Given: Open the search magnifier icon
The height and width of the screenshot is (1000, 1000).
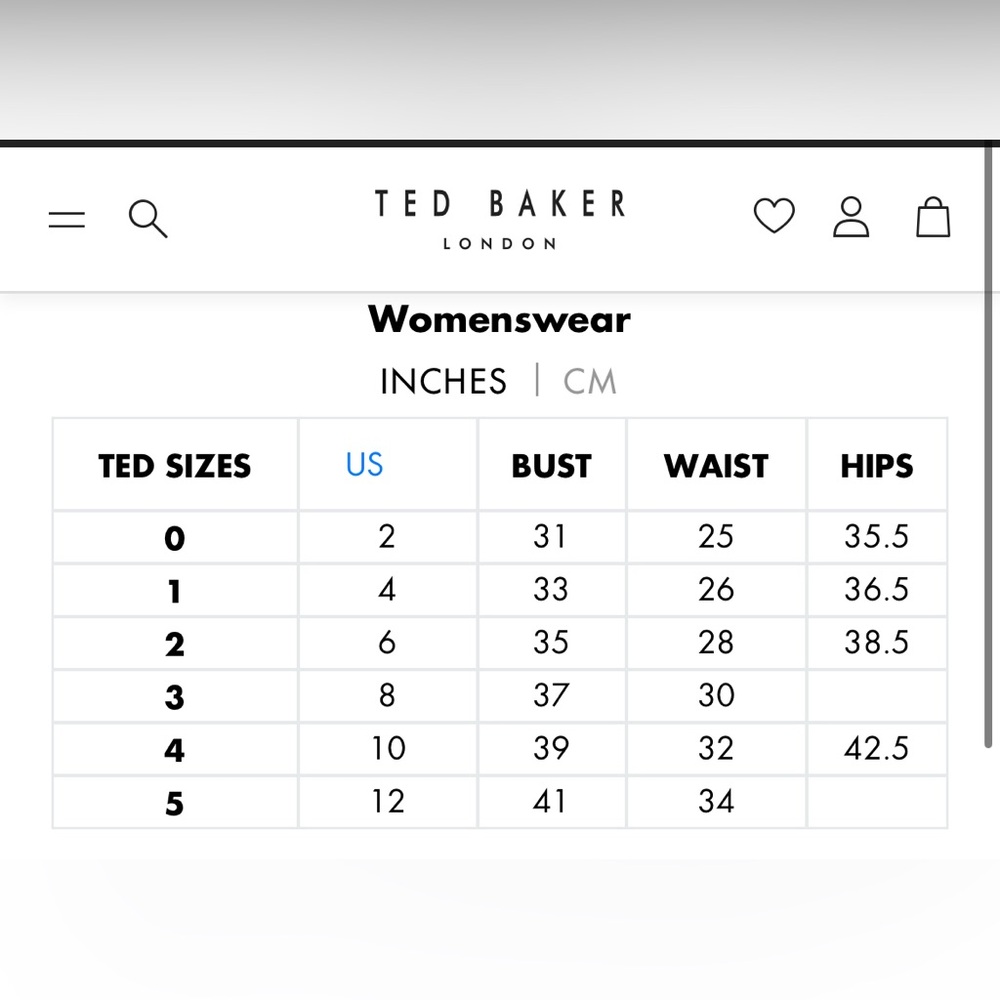Looking at the screenshot, I should pos(148,219).
